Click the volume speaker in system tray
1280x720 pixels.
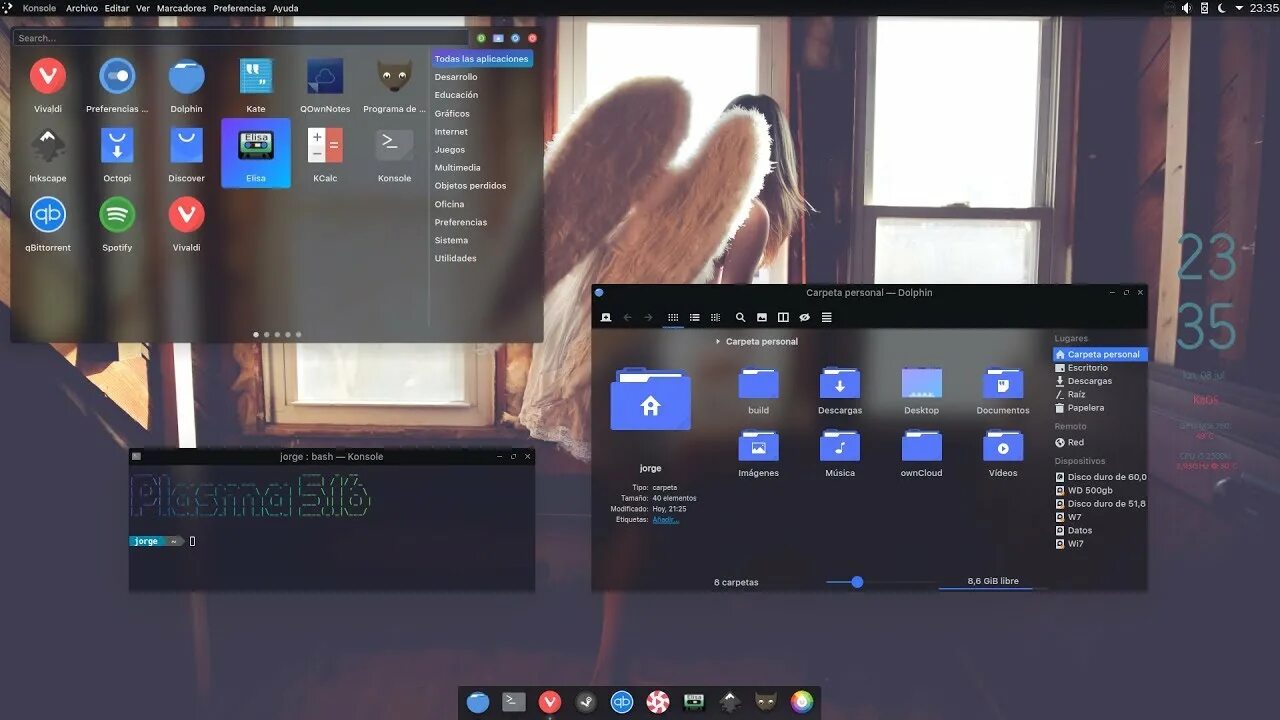tap(1186, 8)
